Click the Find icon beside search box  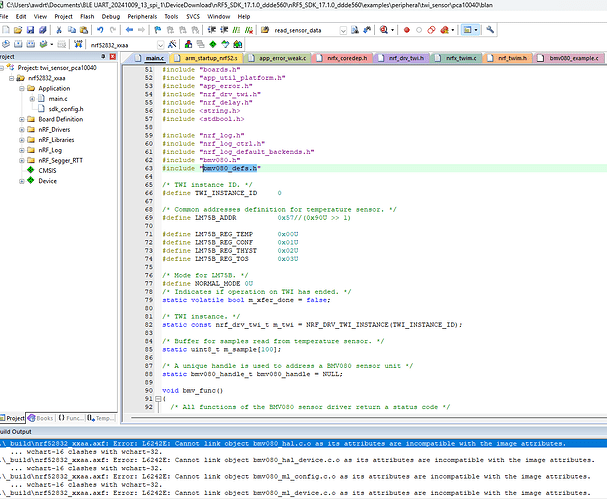[355, 30]
